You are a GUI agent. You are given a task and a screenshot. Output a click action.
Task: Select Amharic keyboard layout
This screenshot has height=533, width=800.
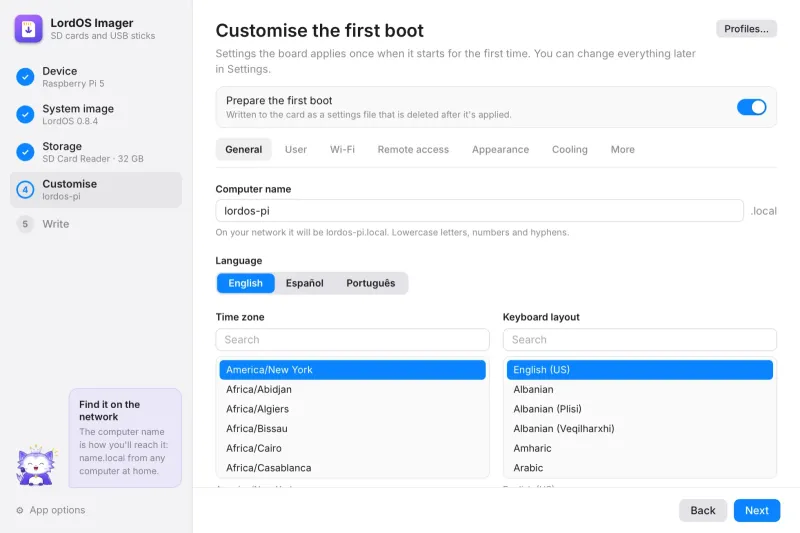(x=640, y=448)
